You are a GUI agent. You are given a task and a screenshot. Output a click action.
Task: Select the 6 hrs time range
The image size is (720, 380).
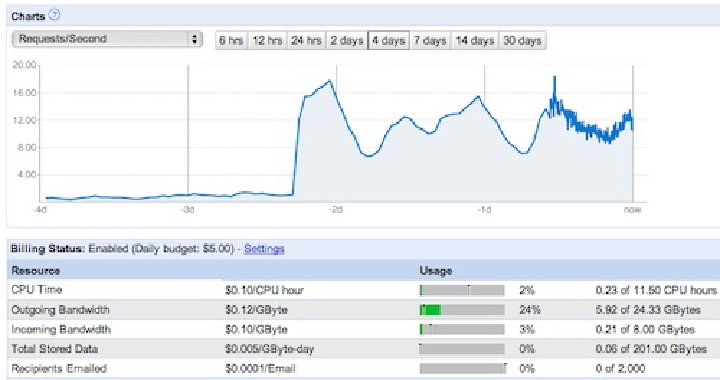point(231,40)
